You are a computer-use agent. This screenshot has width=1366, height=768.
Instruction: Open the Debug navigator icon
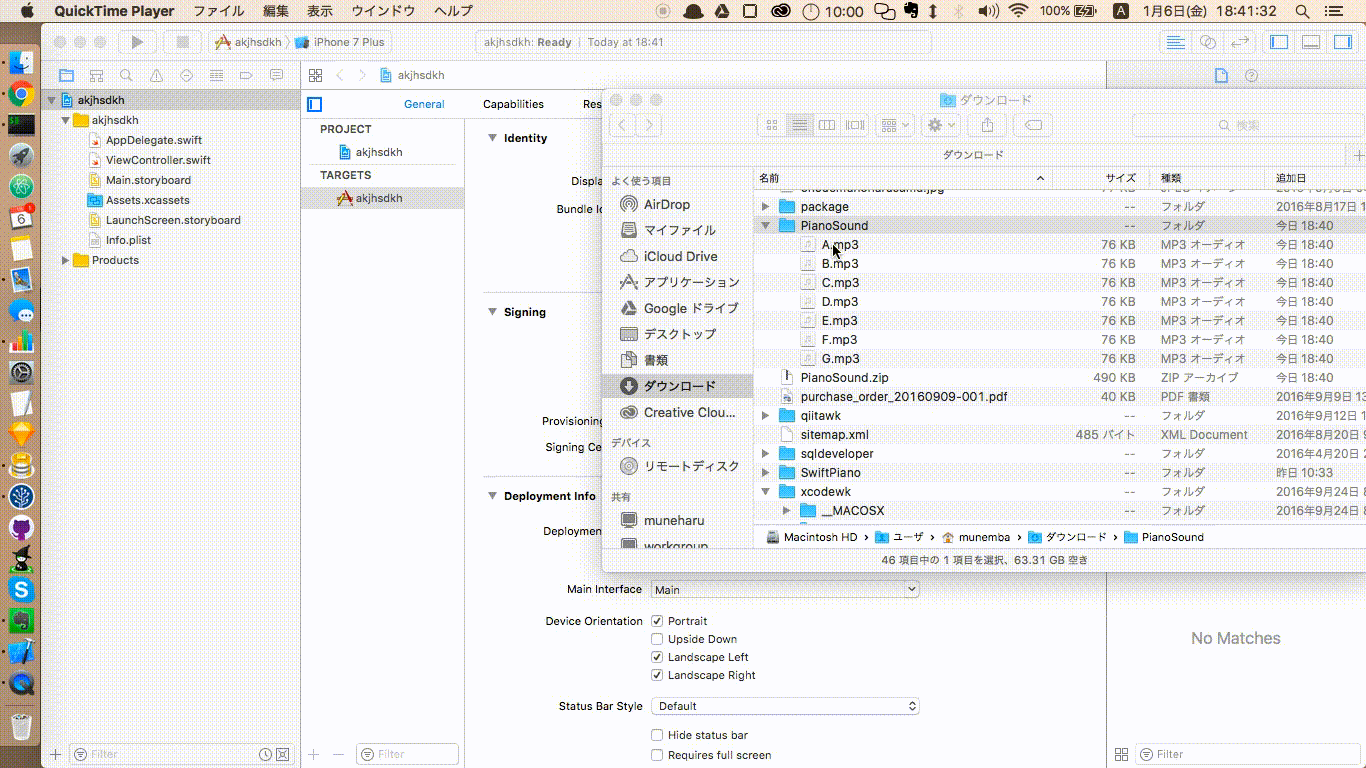(x=216, y=75)
